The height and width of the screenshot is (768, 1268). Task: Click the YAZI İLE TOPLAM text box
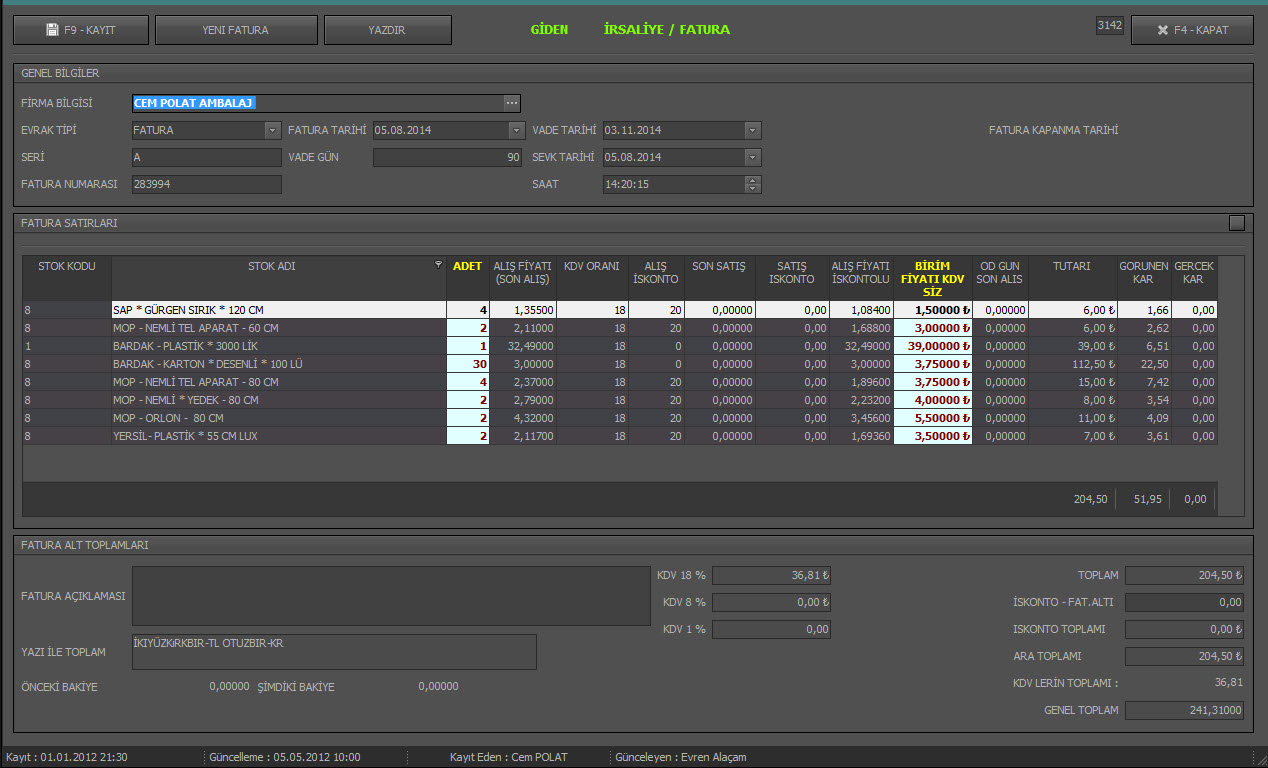(334, 651)
